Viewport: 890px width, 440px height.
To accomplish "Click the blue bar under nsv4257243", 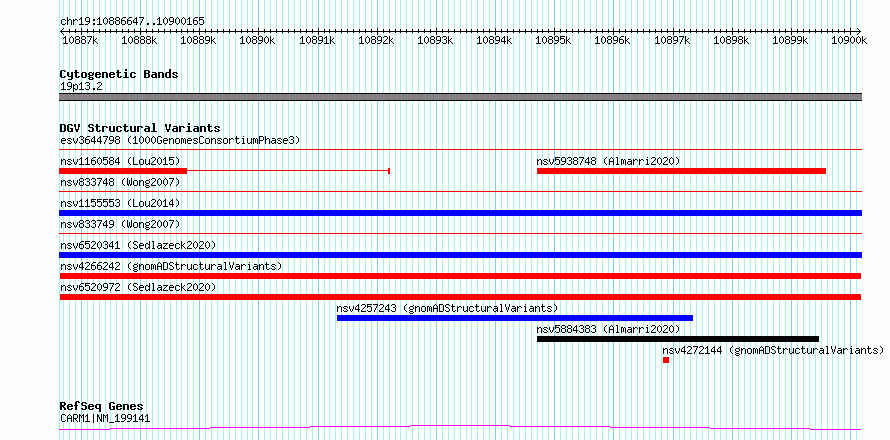I will (515, 318).
